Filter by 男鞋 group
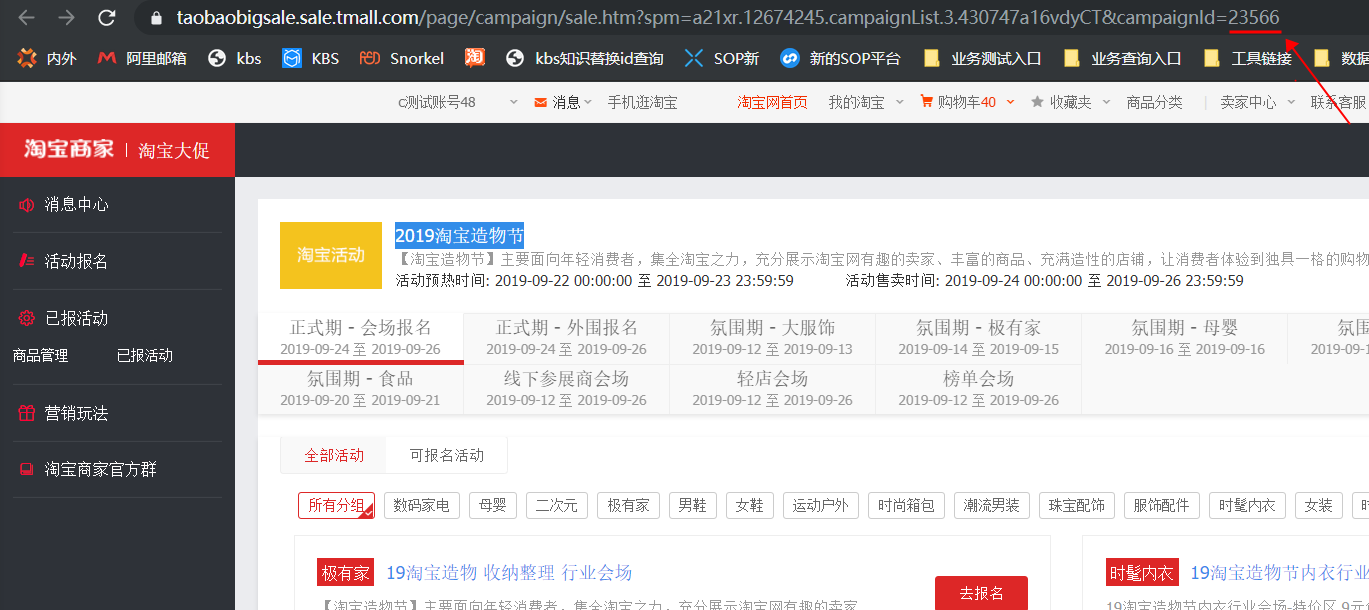Viewport: 1369px width, 610px height. pos(692,505)
